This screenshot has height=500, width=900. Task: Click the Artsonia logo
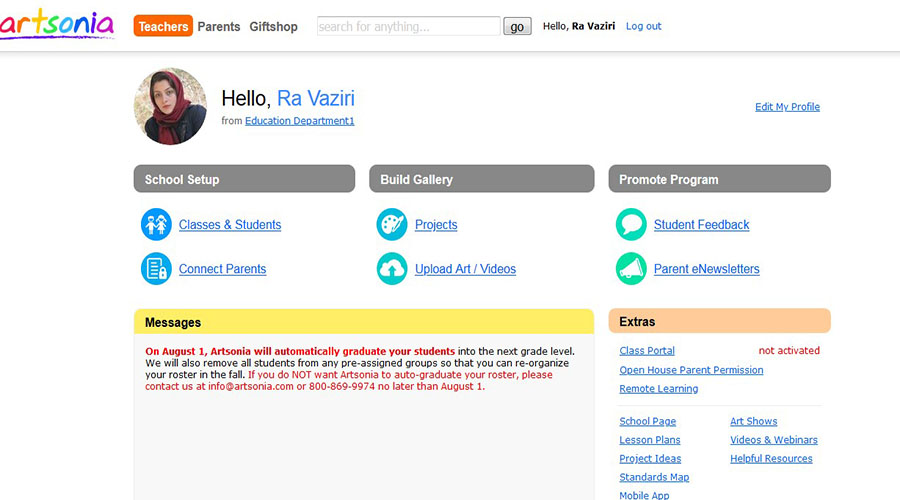57,24
